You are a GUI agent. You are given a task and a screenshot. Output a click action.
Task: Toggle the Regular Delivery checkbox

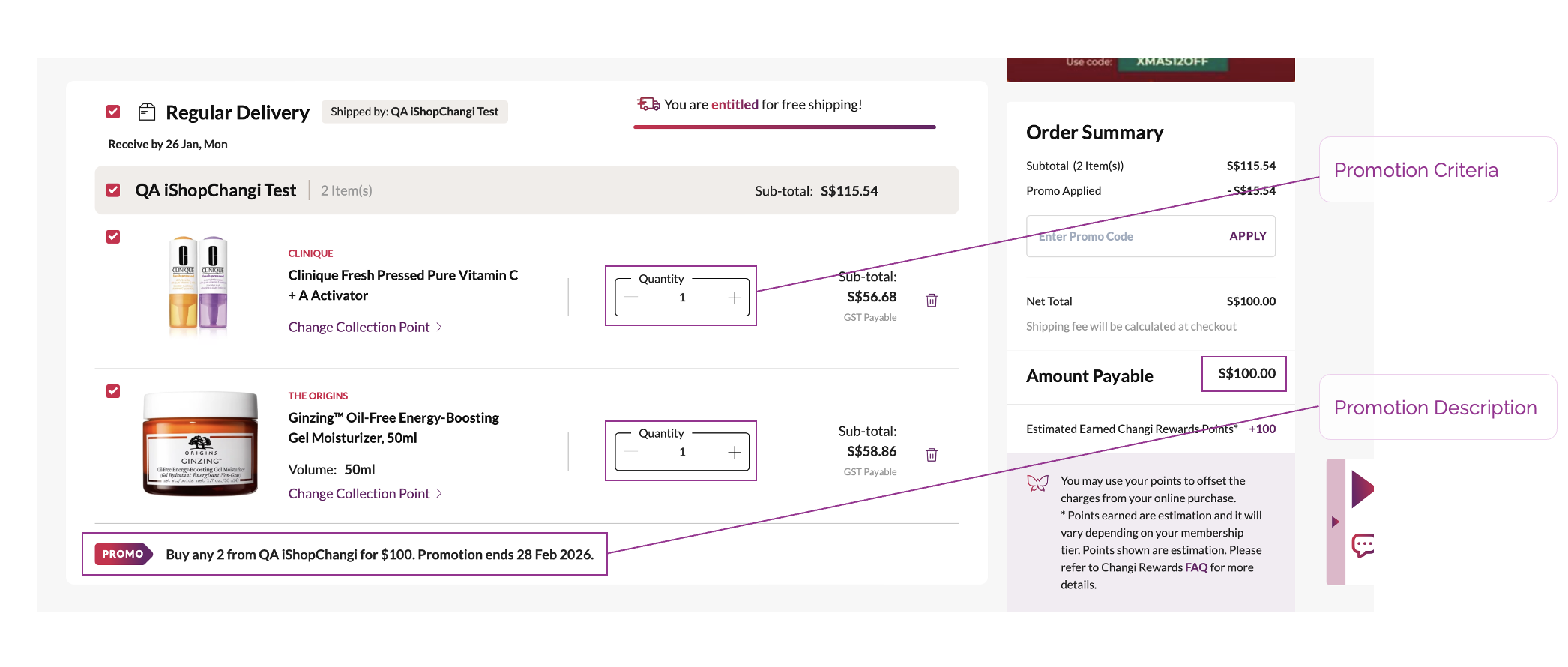[113, 112]
